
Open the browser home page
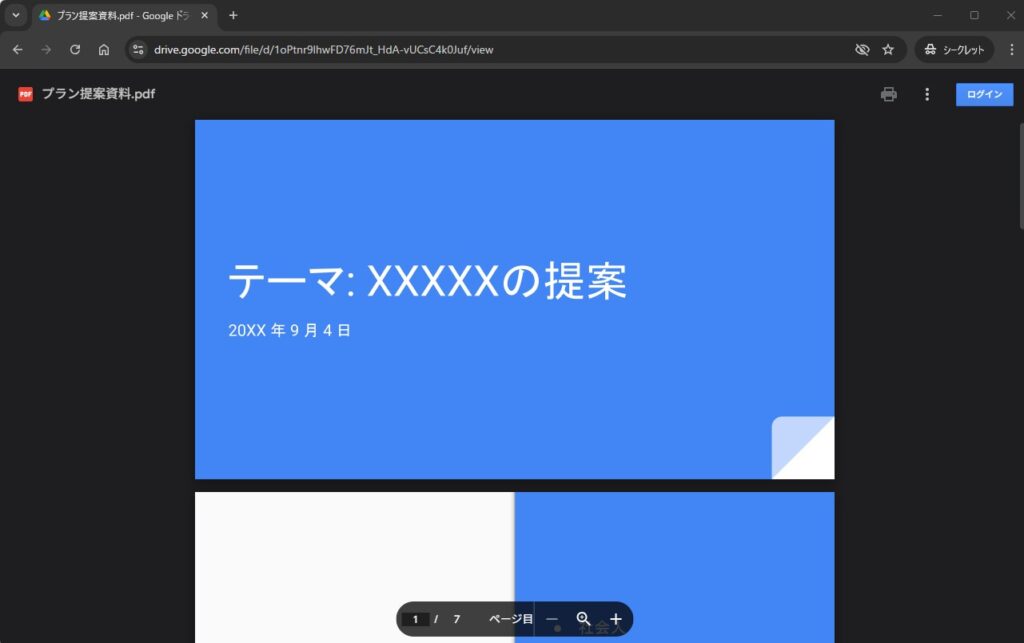tap(104, 50)
